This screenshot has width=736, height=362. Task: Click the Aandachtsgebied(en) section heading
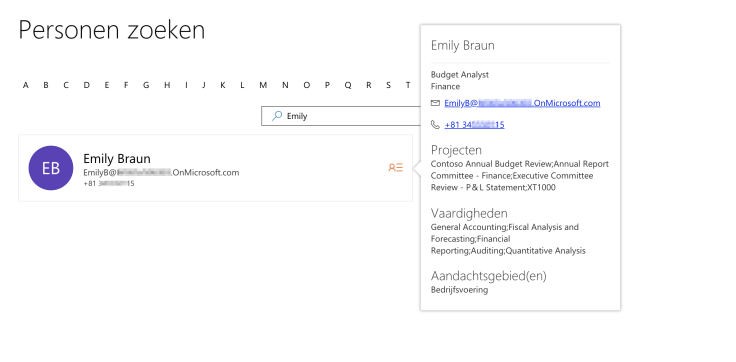pyautogui.click(x=489, y=276)
